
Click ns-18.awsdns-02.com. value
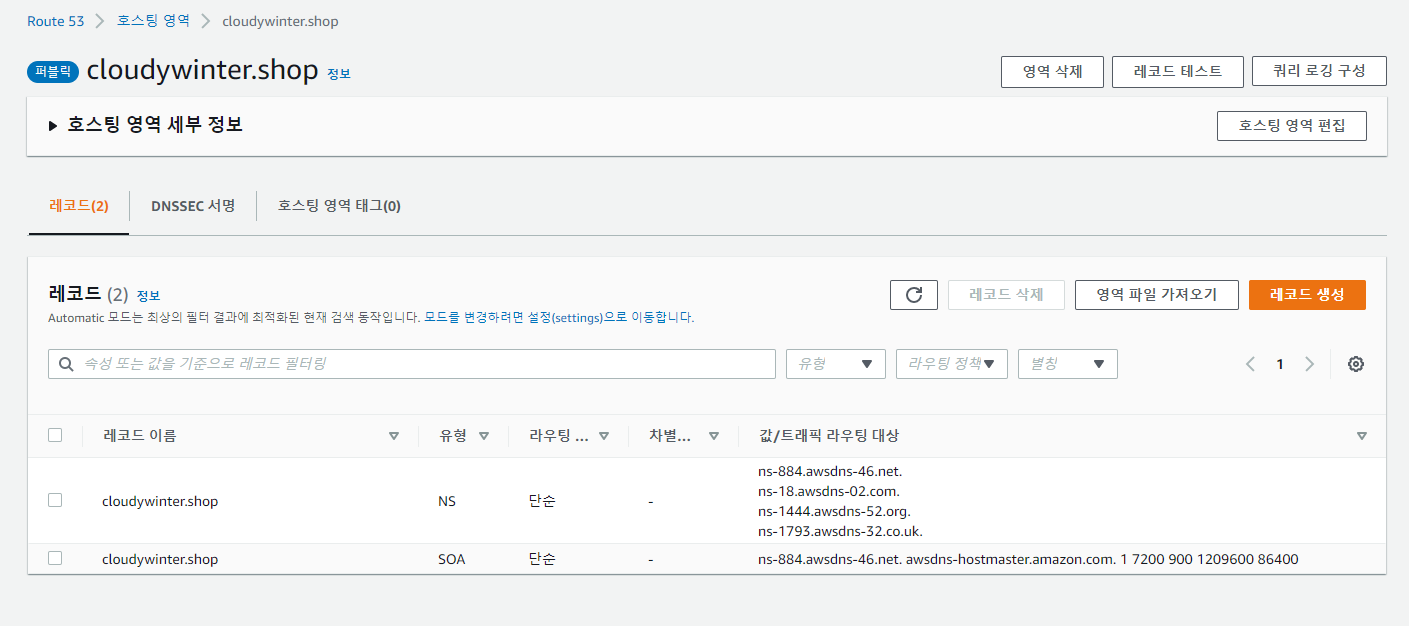pyautogui.click(x=829, y=491)
